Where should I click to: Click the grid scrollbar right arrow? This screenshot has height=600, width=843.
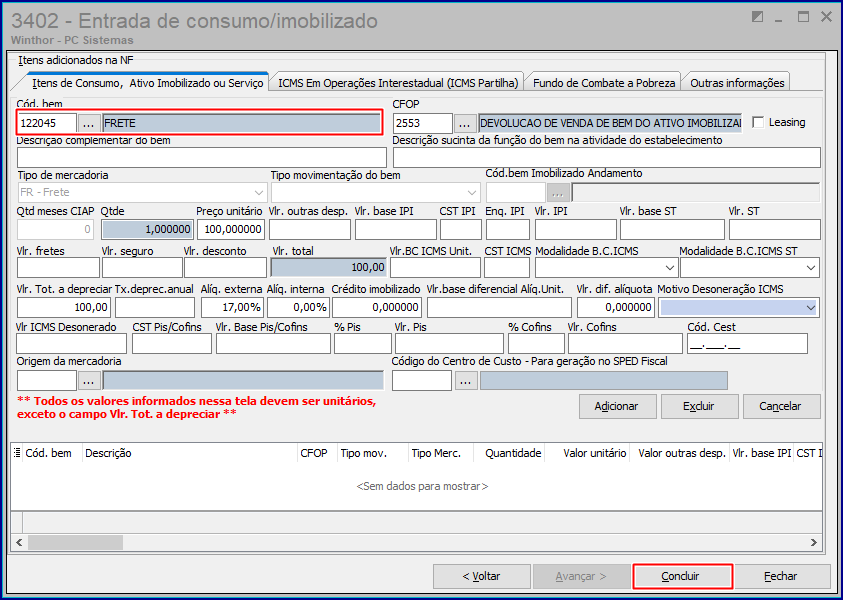[x=813, y=542]
